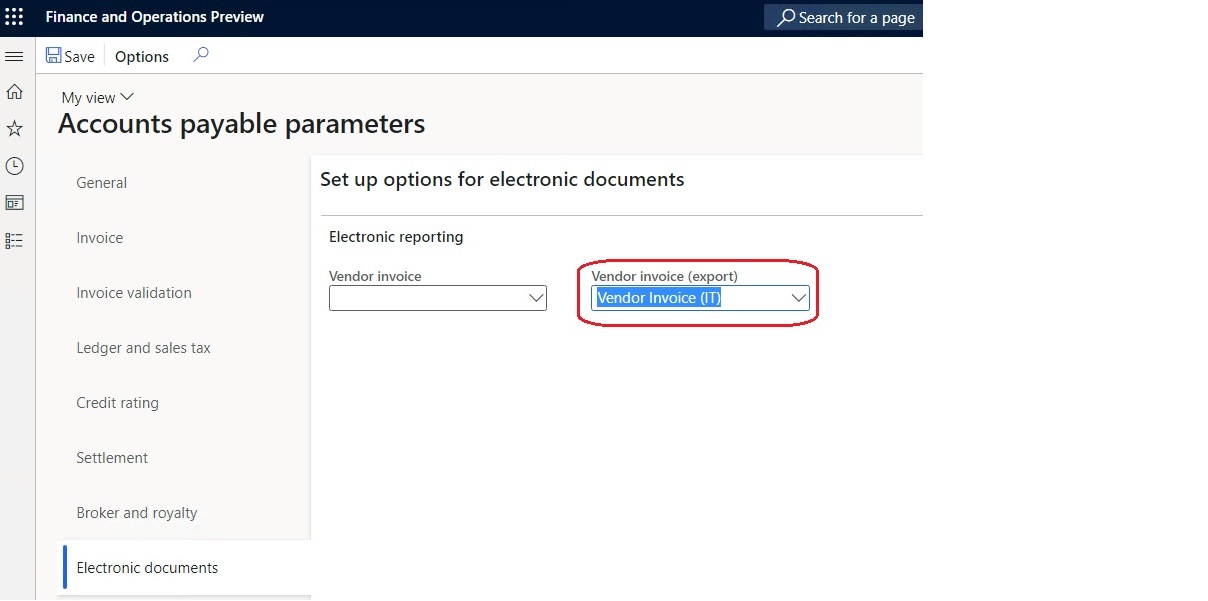Expand the My view selector
This screenshot has height=601, width=1208.
tap(96, 97)
